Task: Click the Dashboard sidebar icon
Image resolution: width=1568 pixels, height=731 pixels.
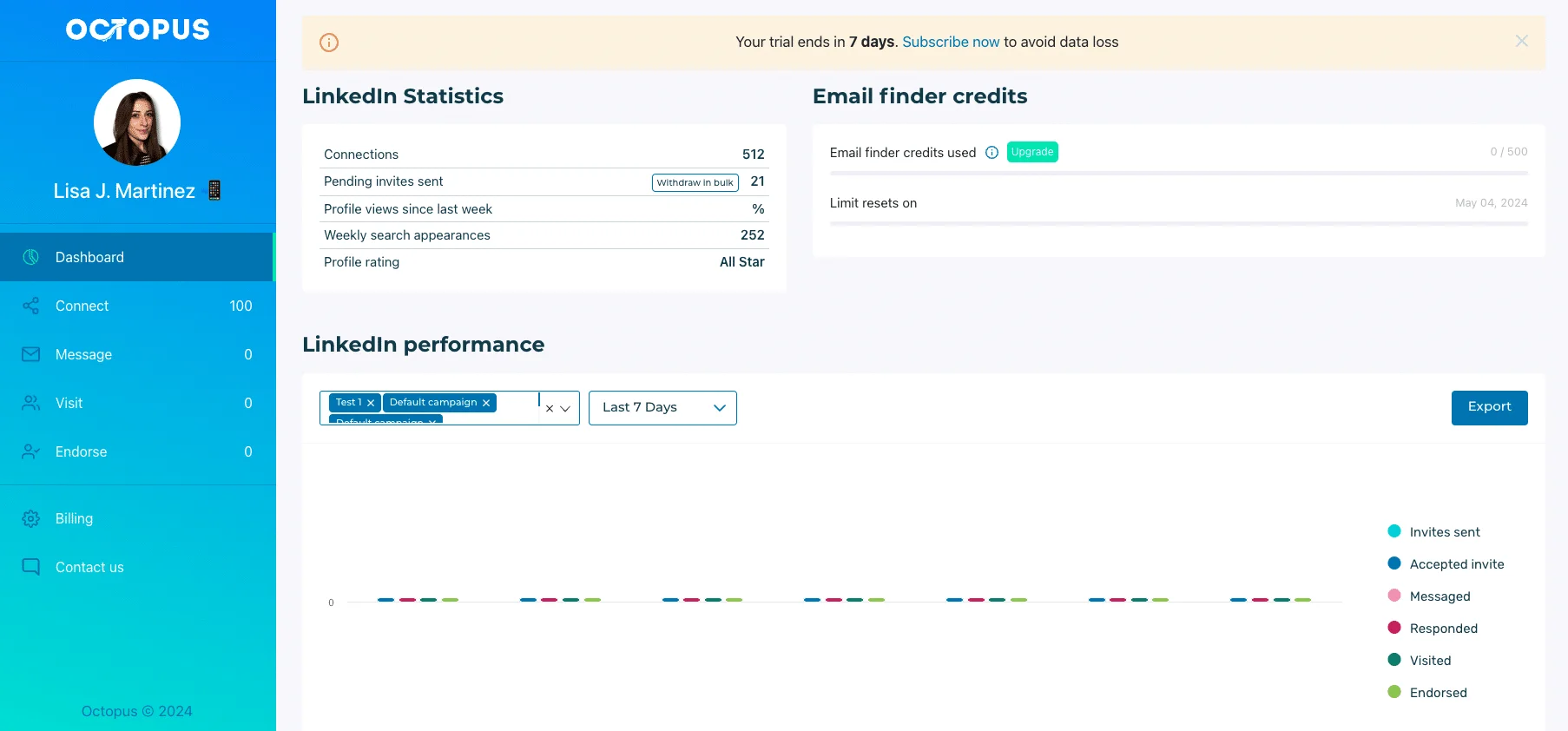Action: coord(31,257)
